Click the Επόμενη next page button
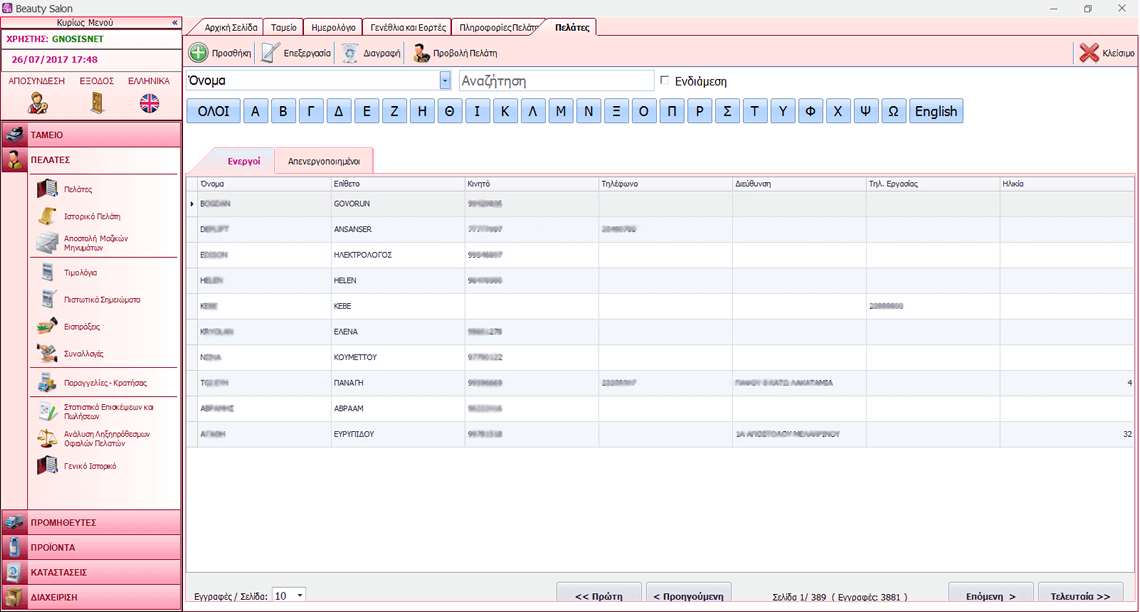The height and width of the screenshot is (612, 1140). point(990,596)
